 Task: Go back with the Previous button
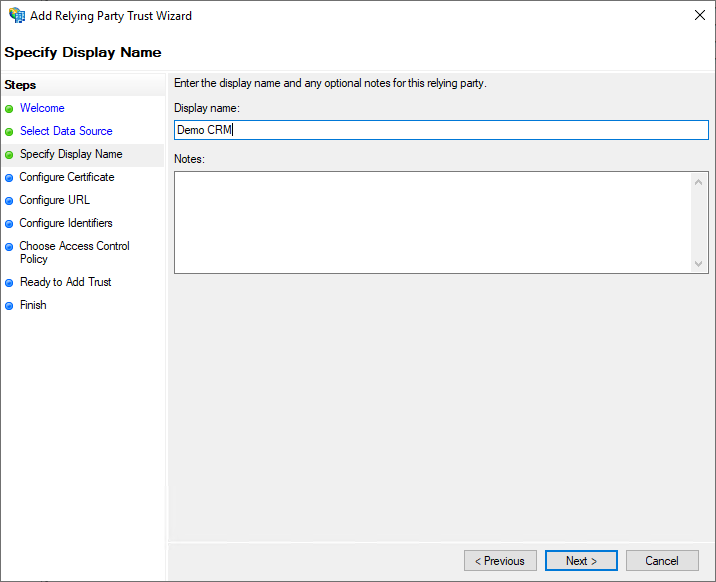pos(500,561)
